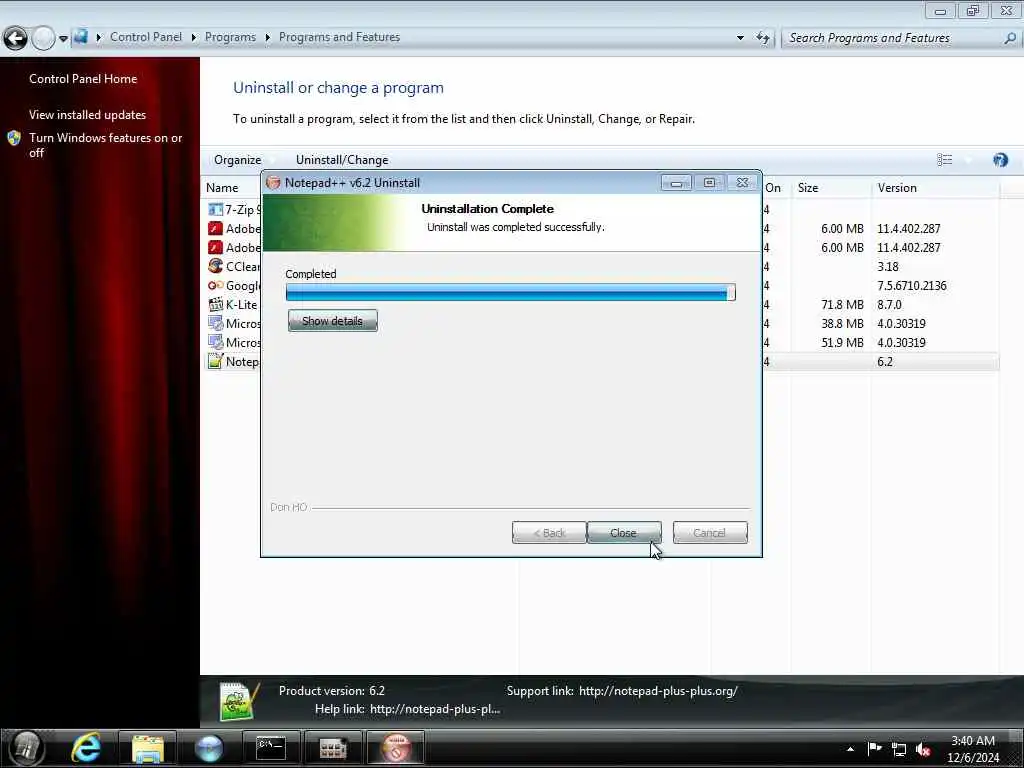Select Programs and Features breadcrumb
The width and height of the screenshot is (1024, 768).
point(340,37)
